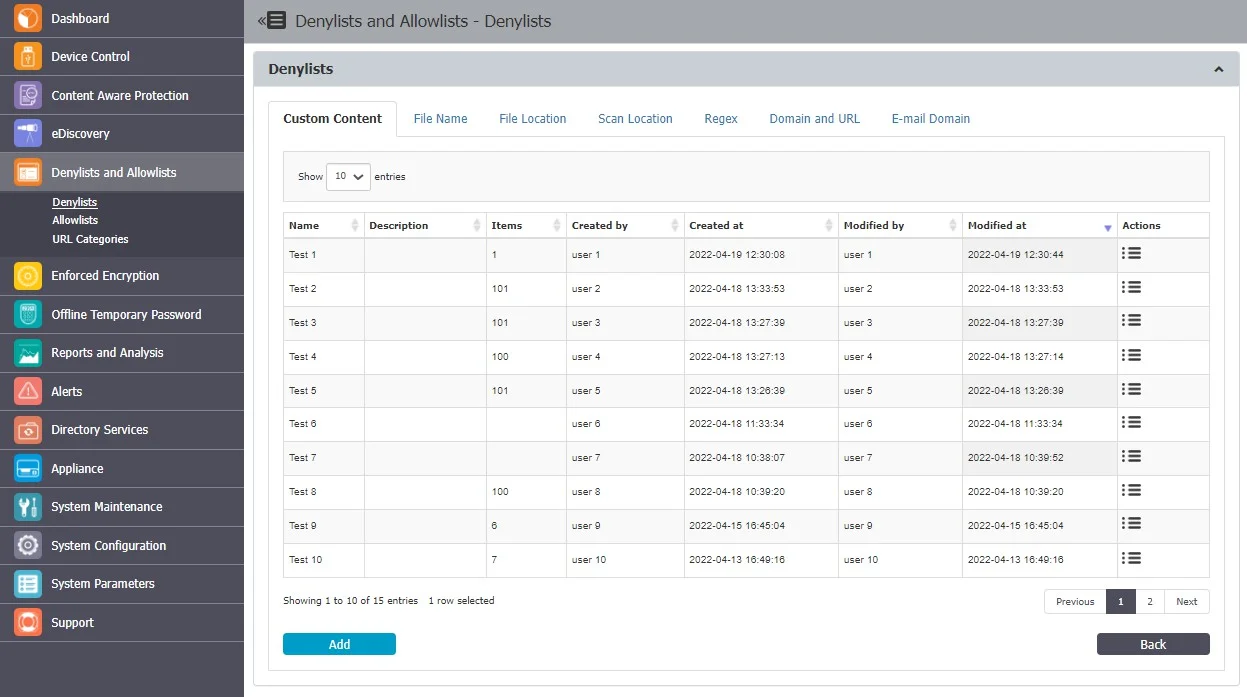Open the Denylists submenu link
Viewport: 1247px width, 697px height.
pyautogui.click(x=75, y=202)
